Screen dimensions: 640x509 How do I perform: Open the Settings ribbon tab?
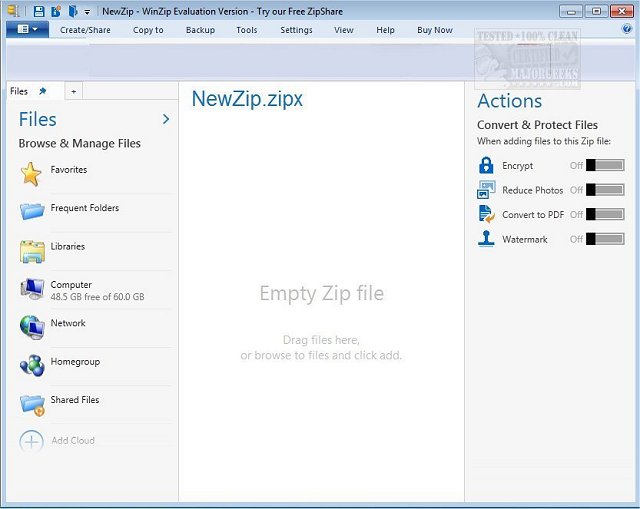[296, 30]
